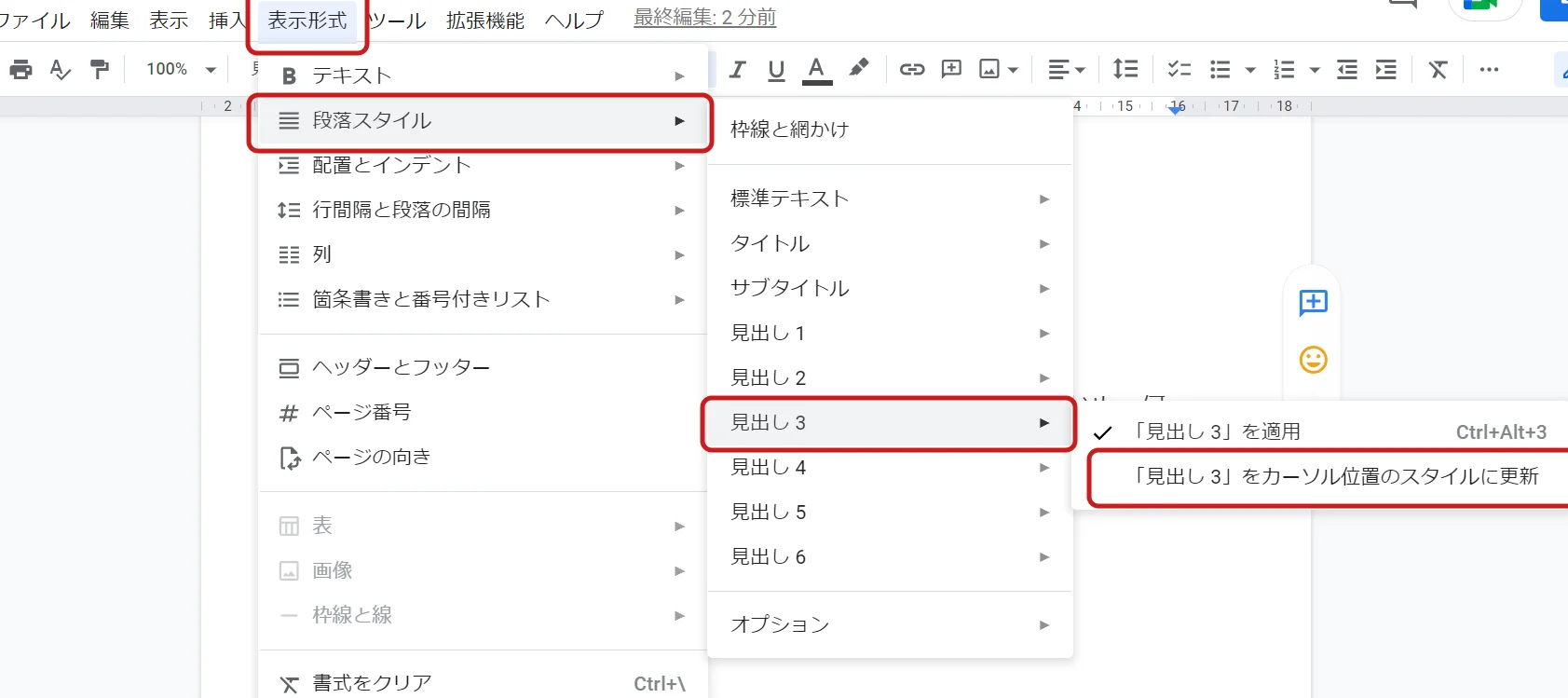Open the more options three-dot menu

[x=1489, y=69]
